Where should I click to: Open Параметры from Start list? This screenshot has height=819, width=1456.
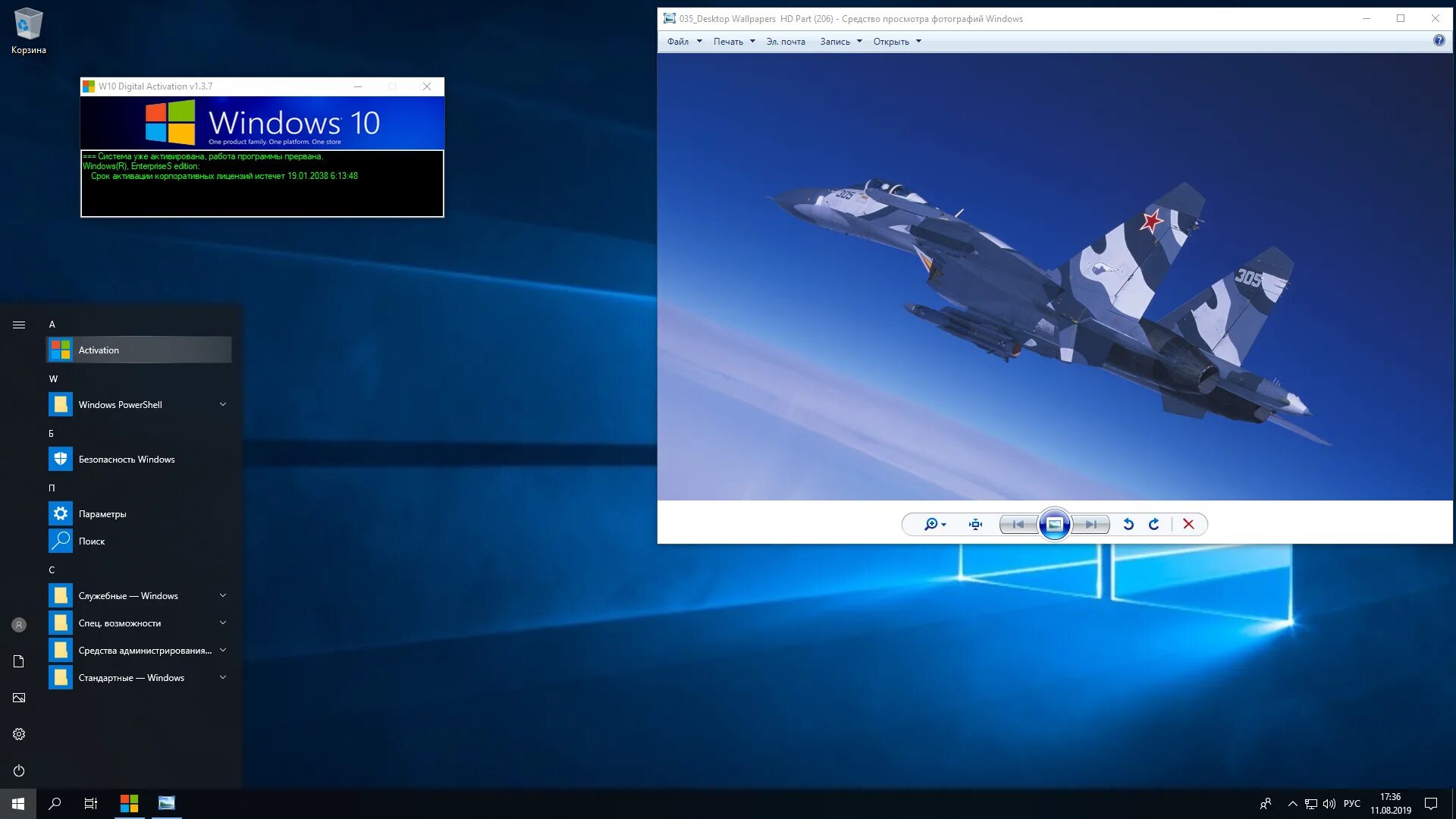coord(102,514)
